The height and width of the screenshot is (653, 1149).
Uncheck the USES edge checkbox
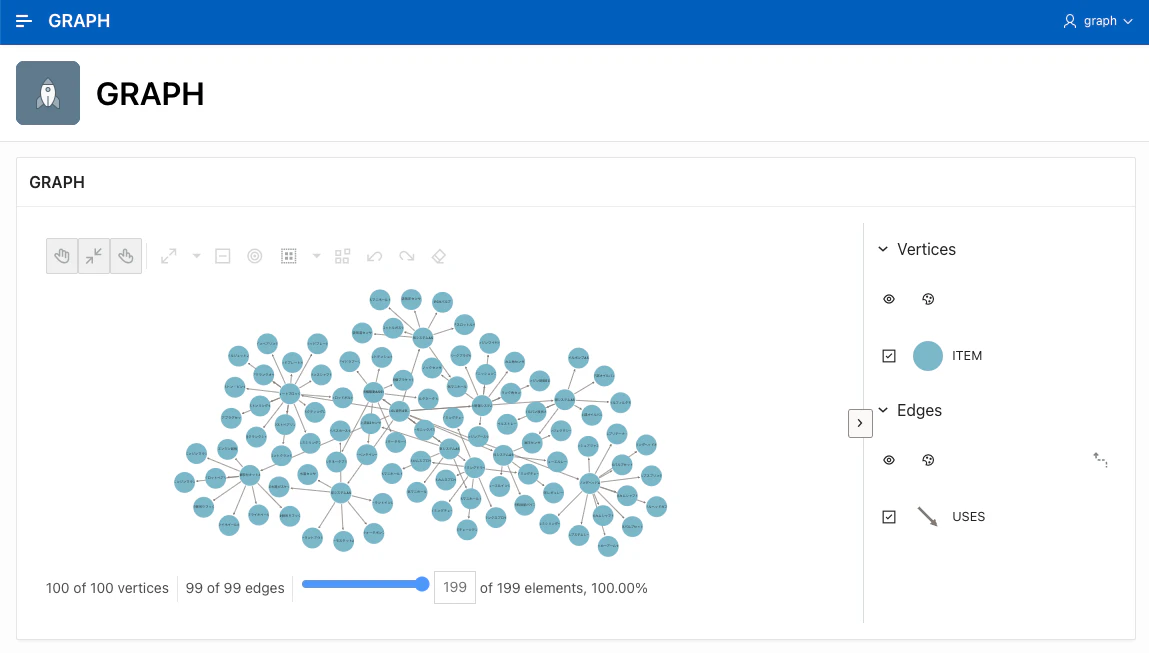coord(889,517)
